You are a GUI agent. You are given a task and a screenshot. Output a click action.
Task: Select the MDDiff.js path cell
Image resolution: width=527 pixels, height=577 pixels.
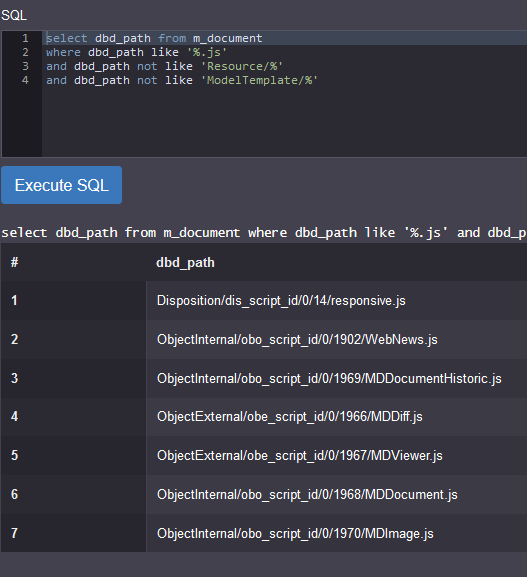pos(337,417)
